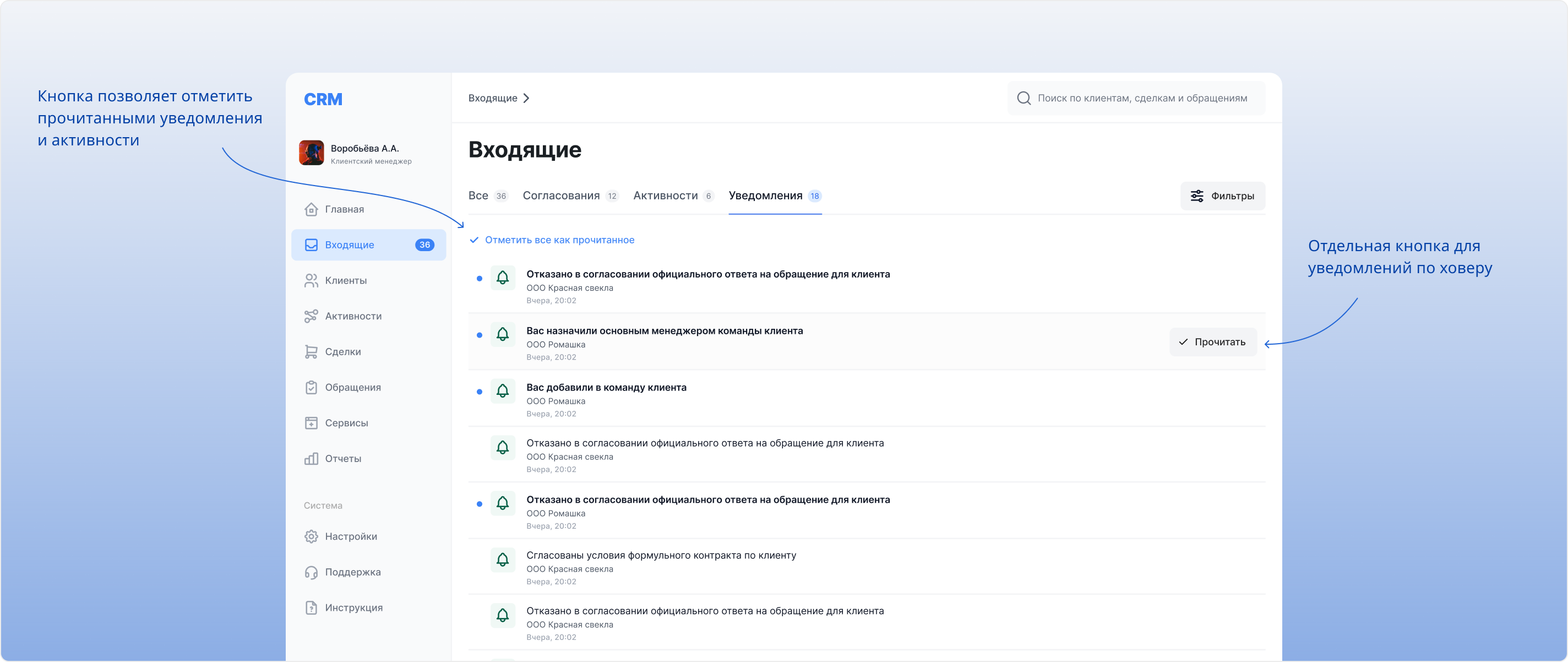This screenshot has width=1568, height=662.
Task: Open Поддержка in the sidebar
Action: [x=368, y=572]
